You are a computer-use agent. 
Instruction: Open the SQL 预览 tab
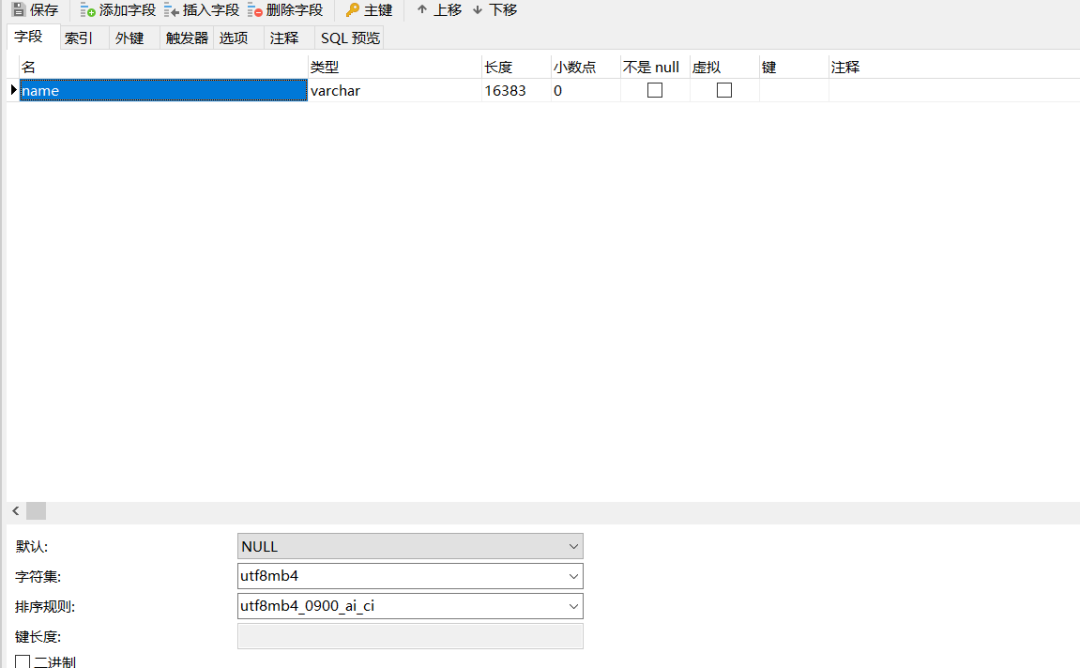[x=349, y=37]
